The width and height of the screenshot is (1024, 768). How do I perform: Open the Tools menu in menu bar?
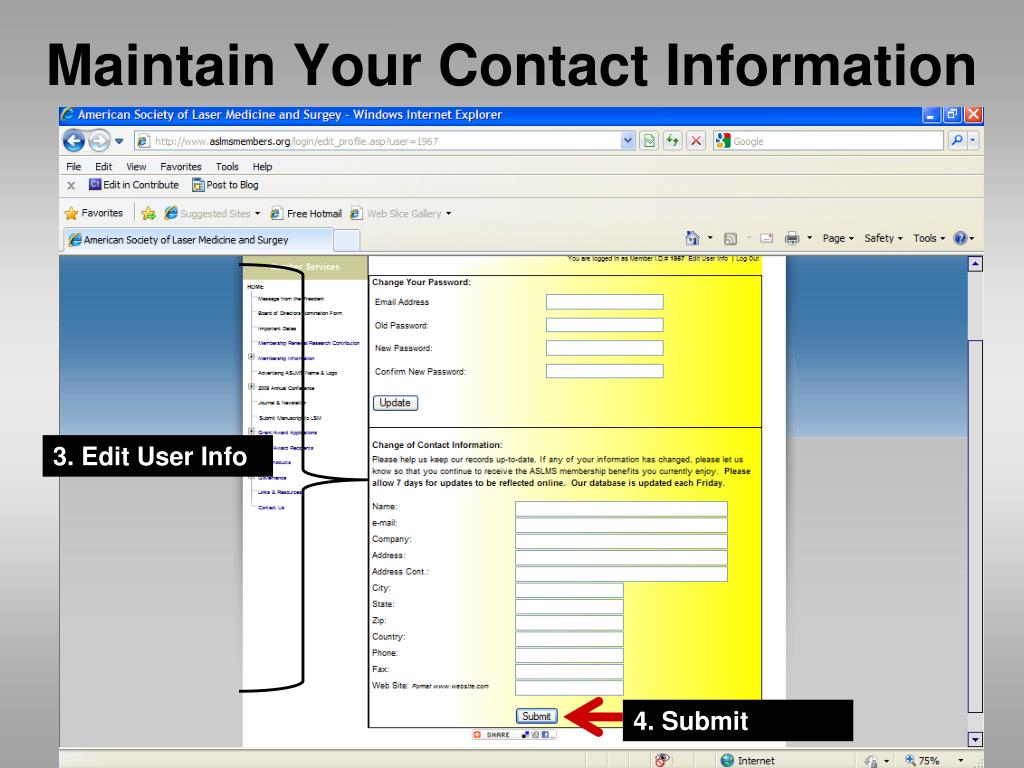pos(227,167)
